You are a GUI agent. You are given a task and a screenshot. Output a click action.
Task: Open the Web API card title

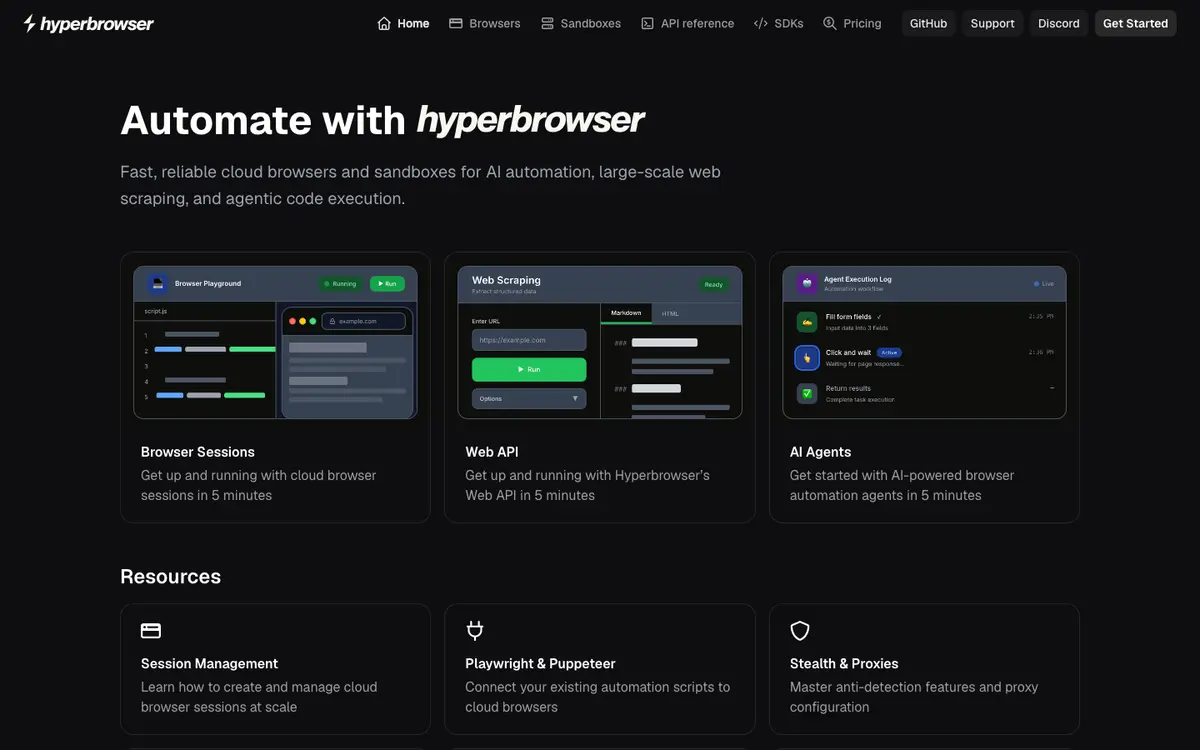coord(492,452)
